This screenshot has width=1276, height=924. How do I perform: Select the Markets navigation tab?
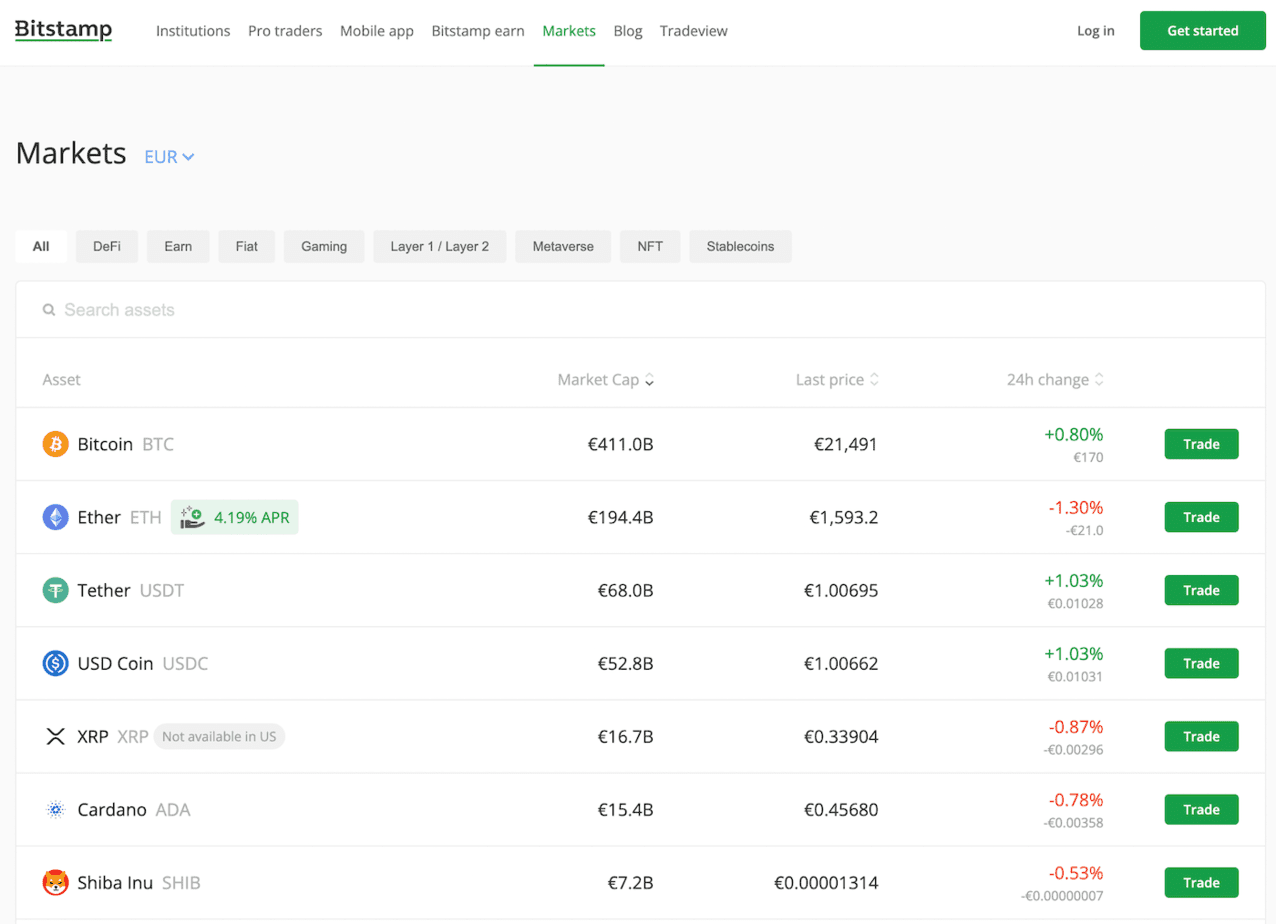click(x=569, y=31)
